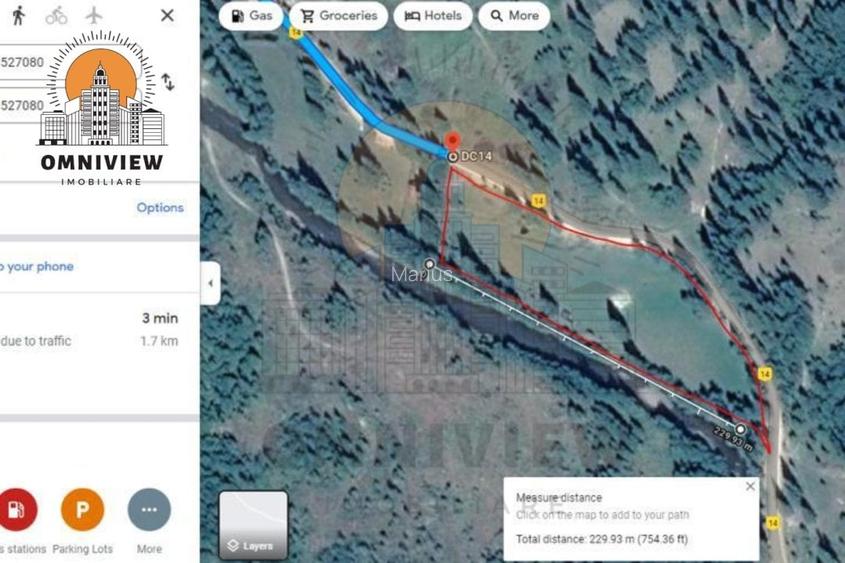This screenshot has width=845, height=563.
Task: Swap start and destination with reverse arrows
Action: (168, 82)
